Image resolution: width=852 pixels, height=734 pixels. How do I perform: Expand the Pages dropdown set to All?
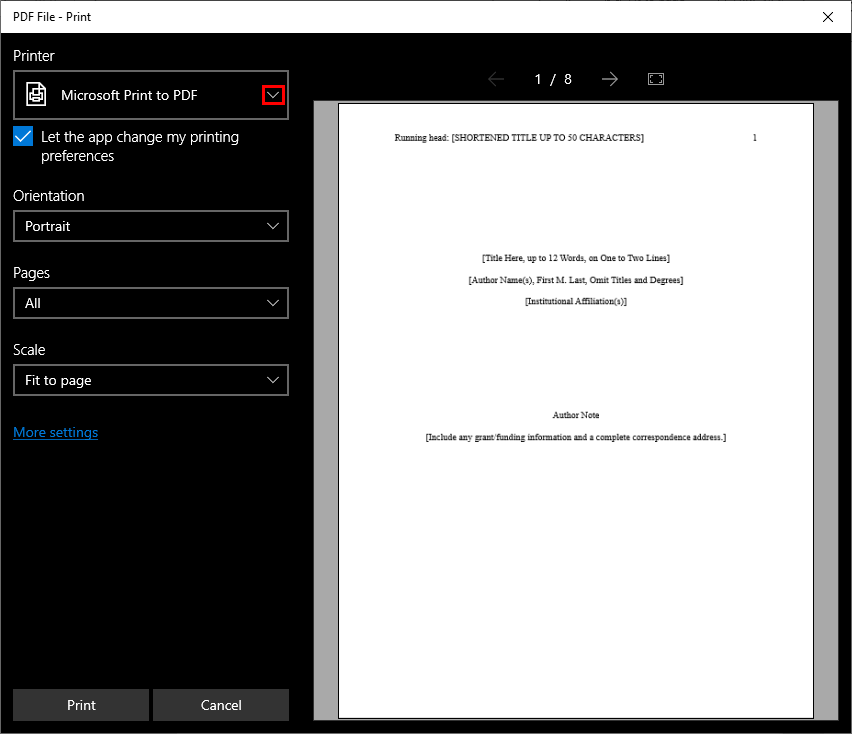point(150,303)
